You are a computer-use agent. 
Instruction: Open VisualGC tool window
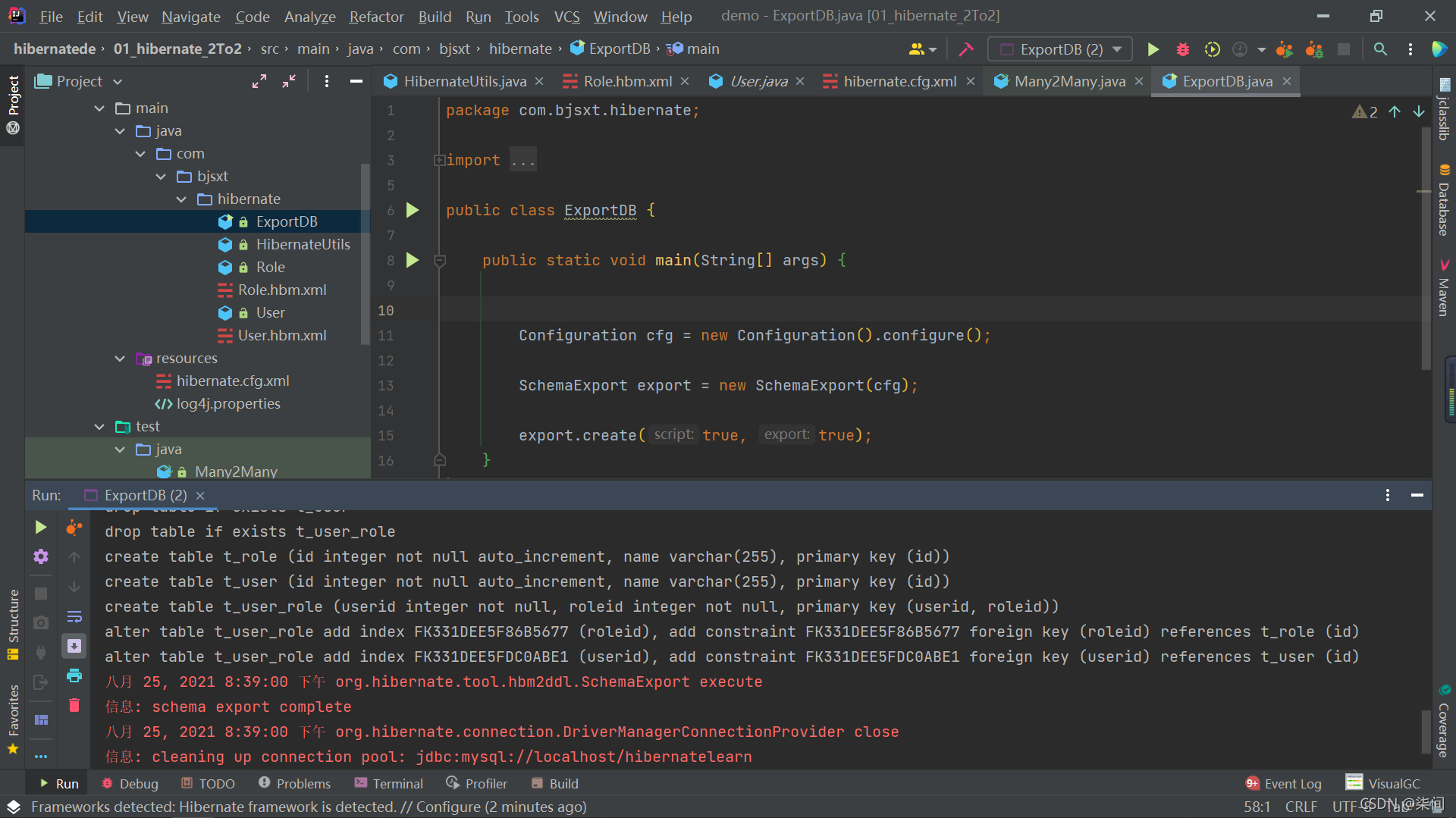pos(1383,783)
